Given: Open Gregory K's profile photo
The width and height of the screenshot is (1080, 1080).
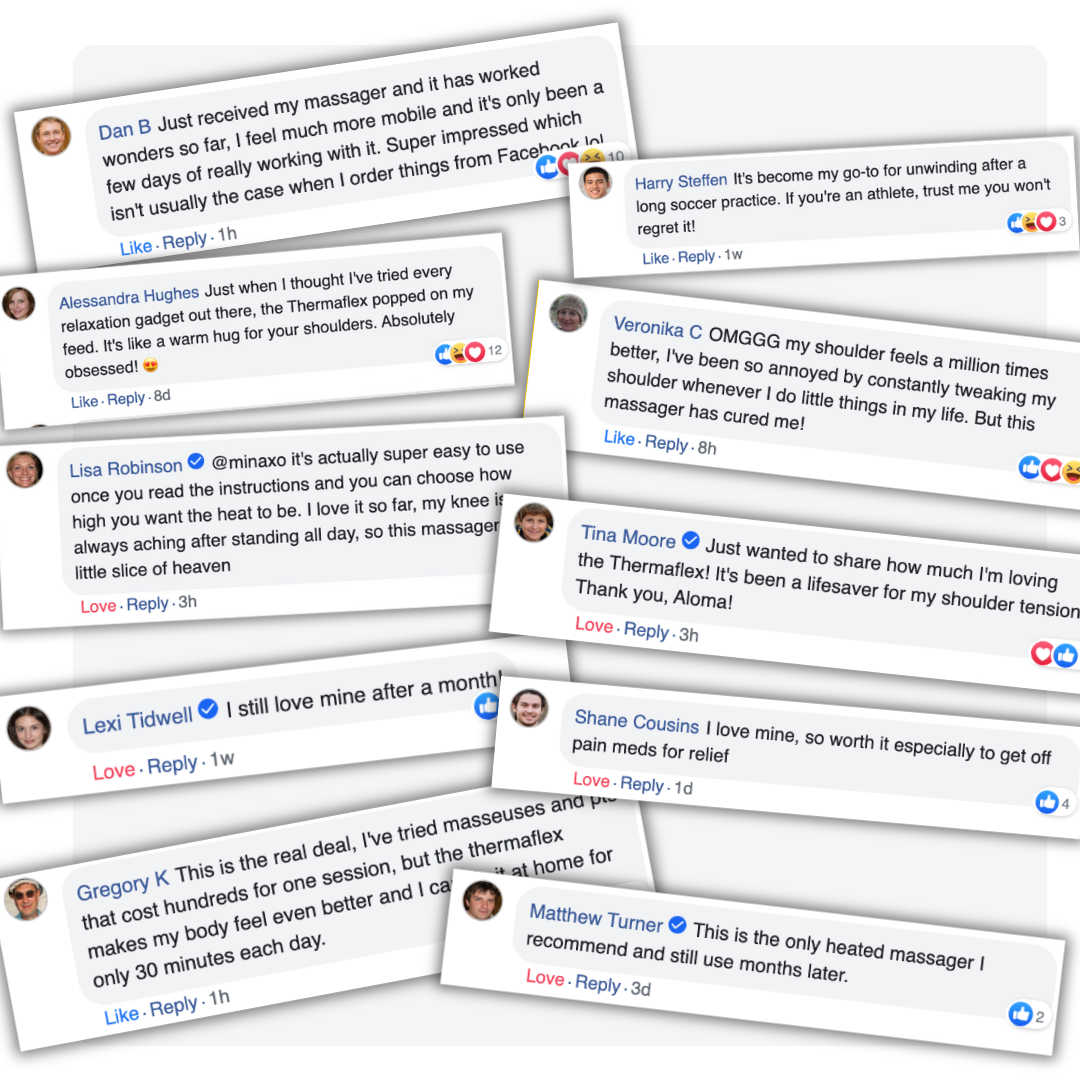Looking at the screenshot, I should (x=26, y=899).
